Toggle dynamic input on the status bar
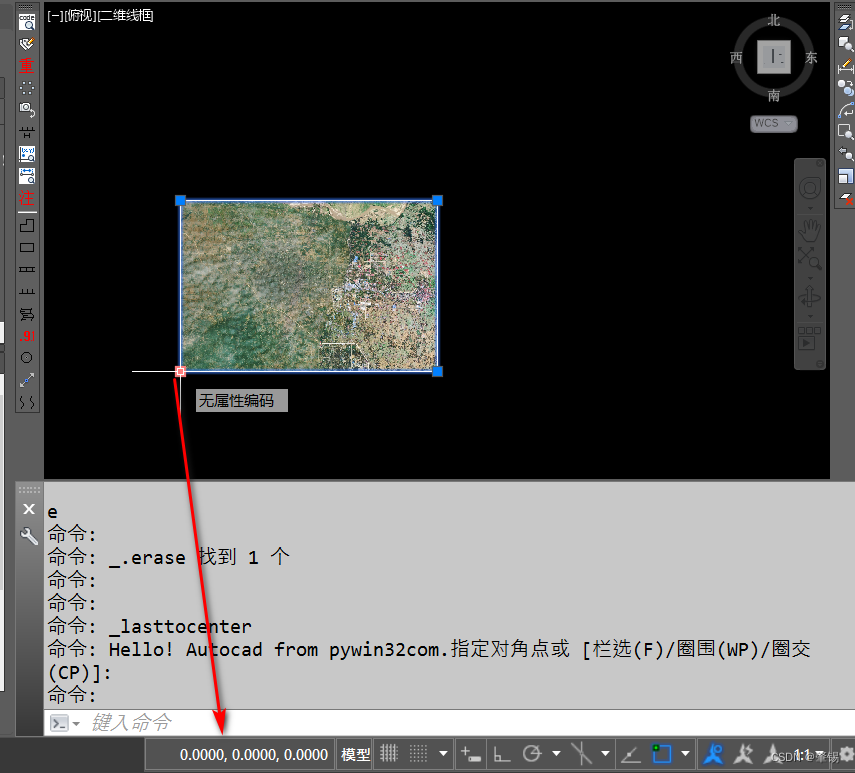Viewport: 855px width, 773px height. (470, 754)
